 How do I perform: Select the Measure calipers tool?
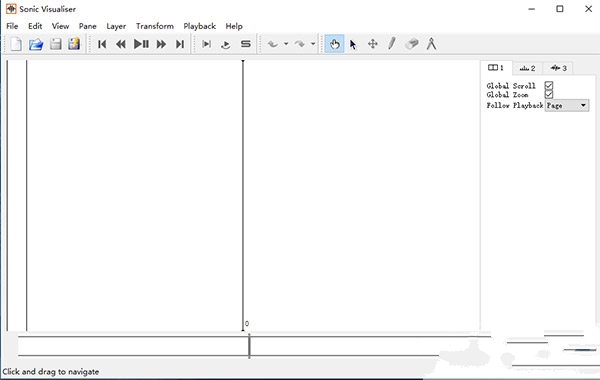click(x=432, y=44)
